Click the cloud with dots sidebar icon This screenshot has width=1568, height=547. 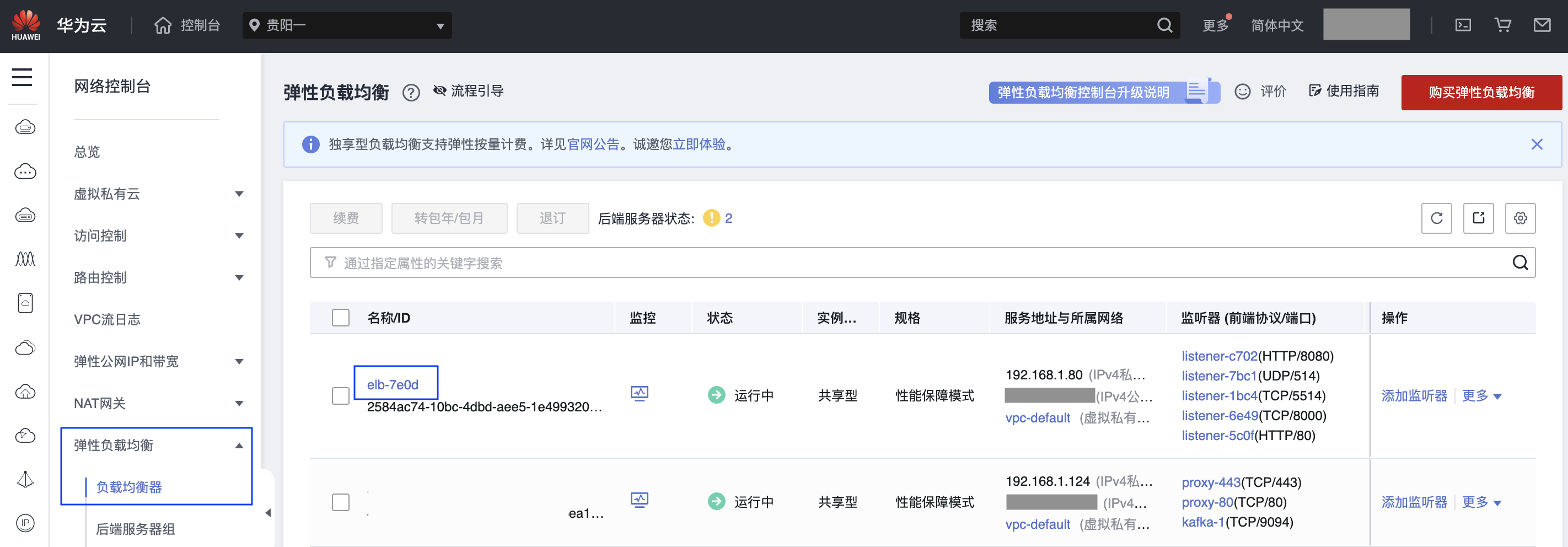coord(25,171)
